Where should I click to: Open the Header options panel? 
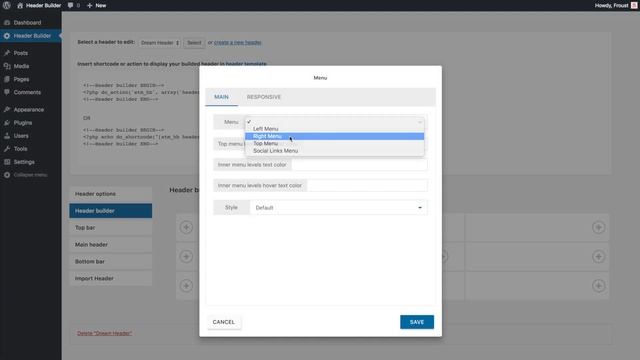[x=111, y=194]
